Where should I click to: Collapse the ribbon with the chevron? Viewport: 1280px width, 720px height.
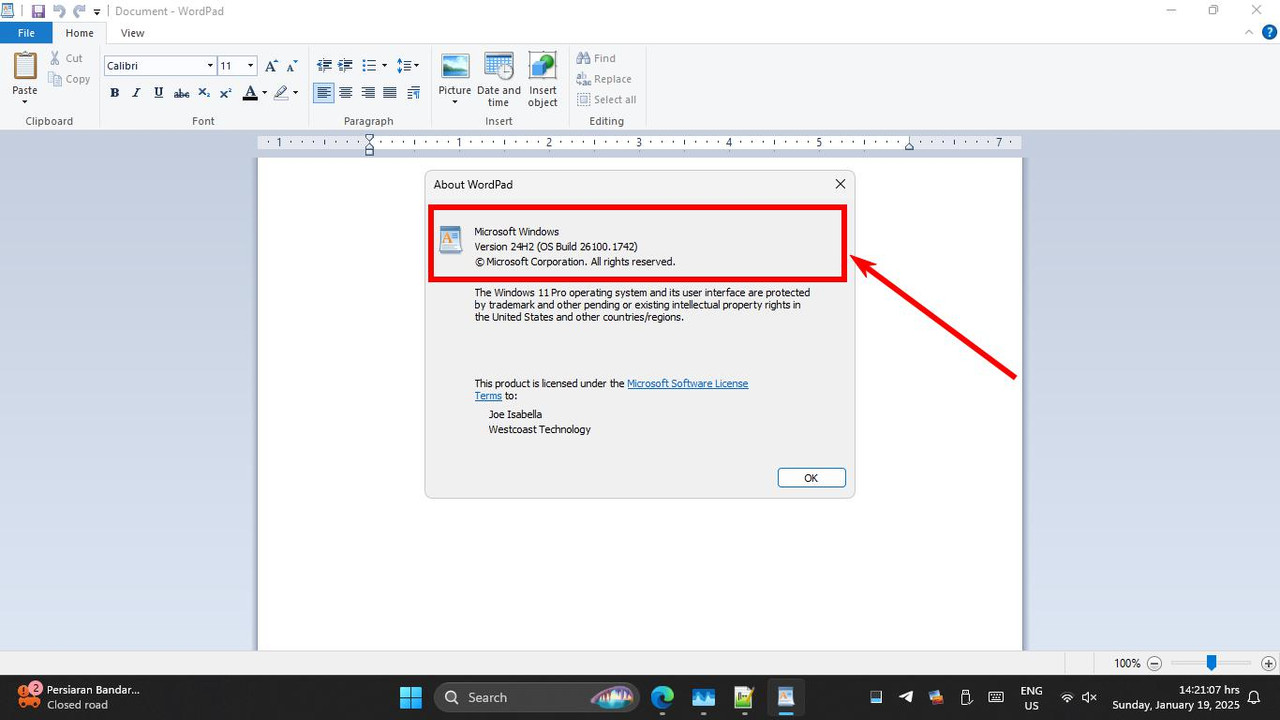coord(1249,32)
